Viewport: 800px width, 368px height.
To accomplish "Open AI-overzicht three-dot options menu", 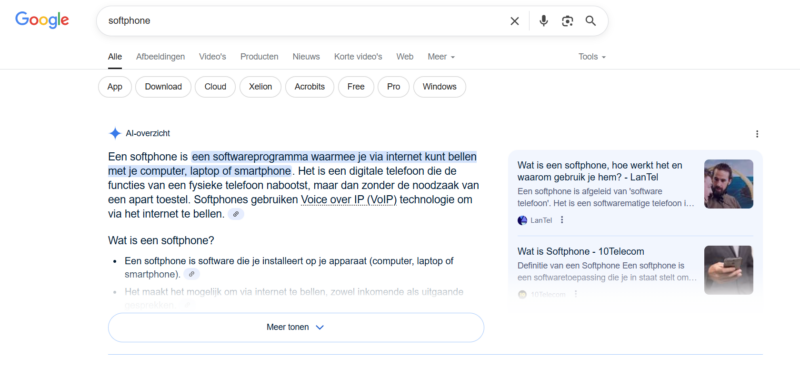I will (x=757, y=134).
